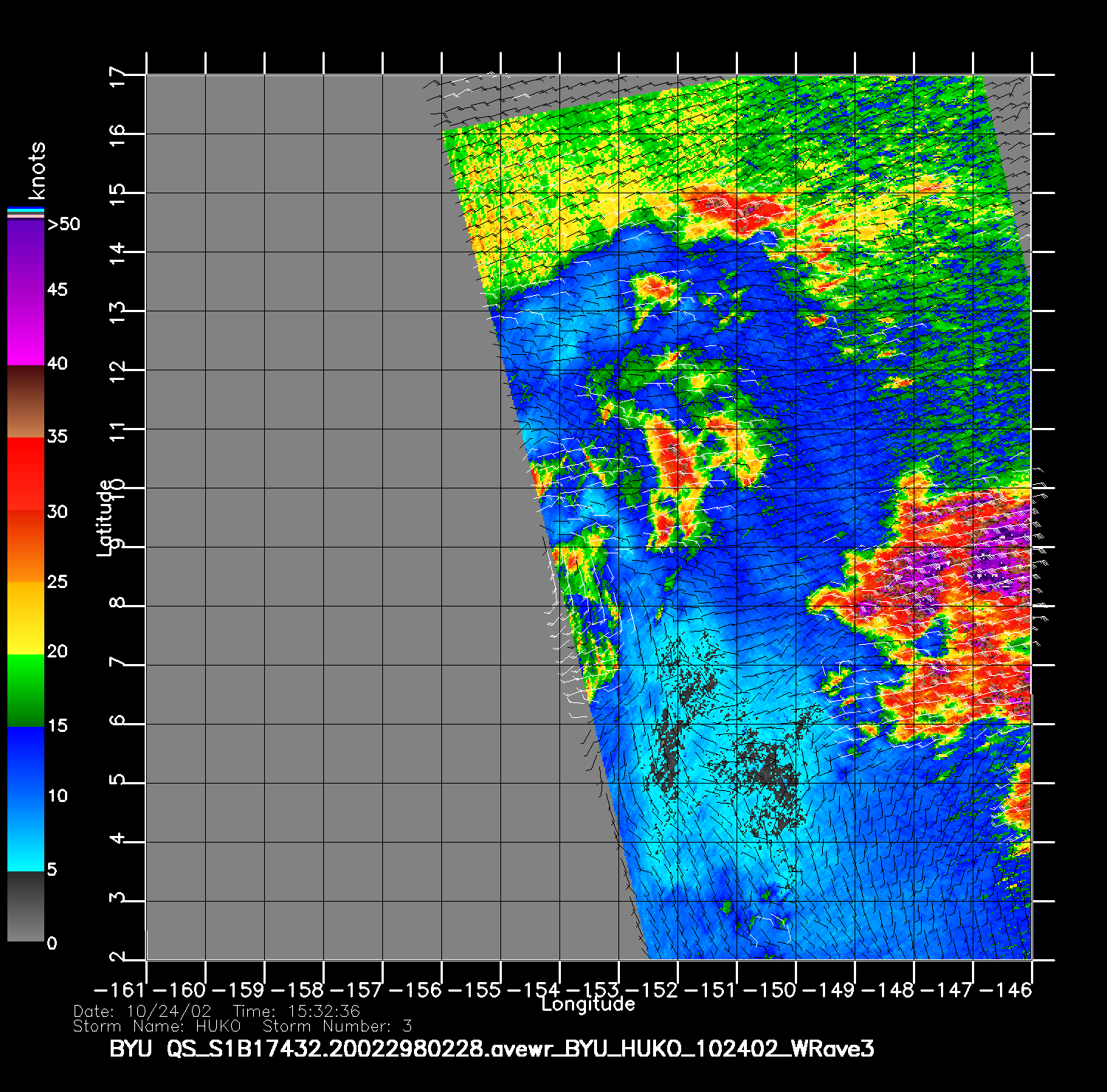
Task: Click the magenta 40–45 knots legend band
Action: pyautogui.click(x=26, y=328)
